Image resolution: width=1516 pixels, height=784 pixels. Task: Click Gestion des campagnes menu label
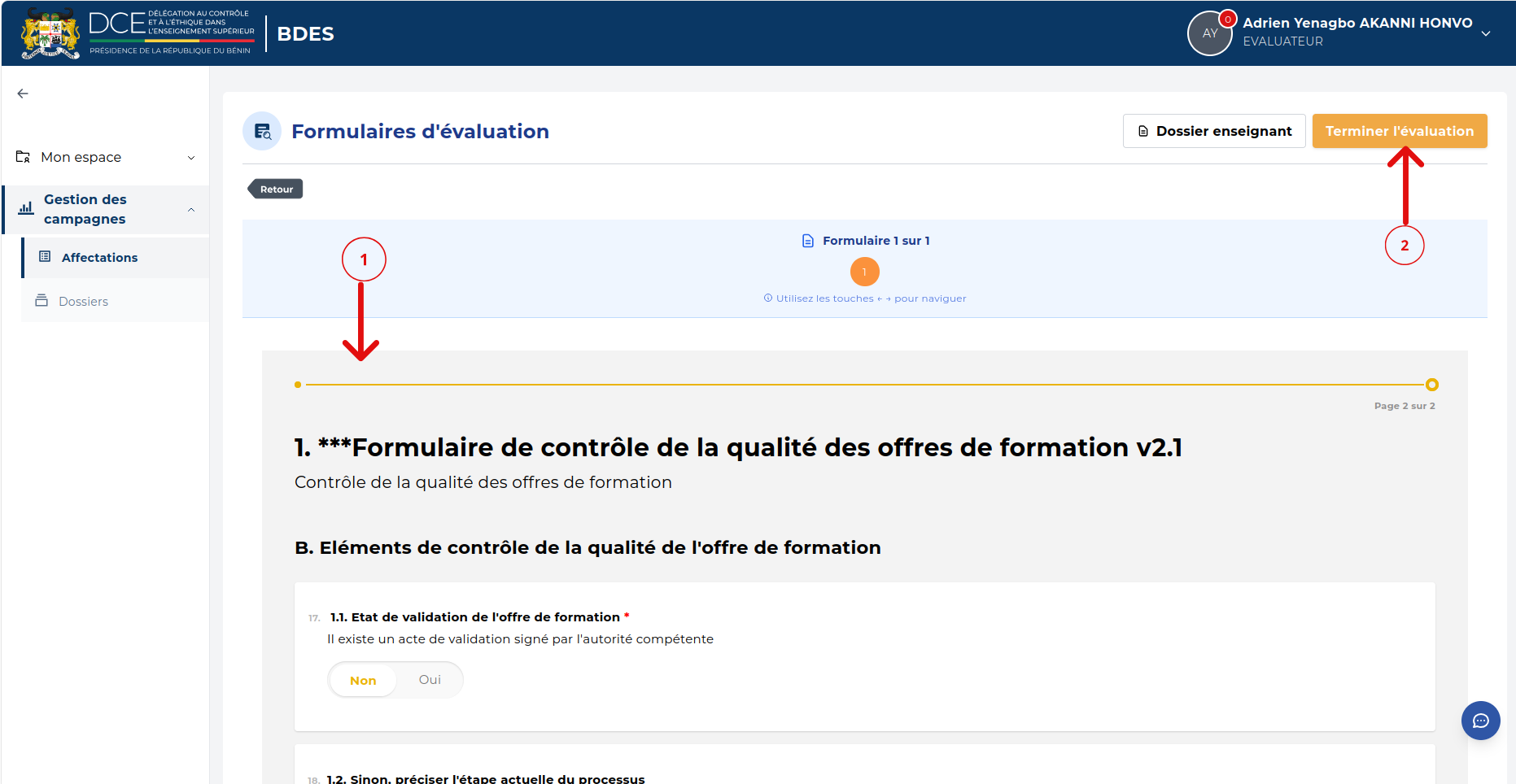pos(85,209)
